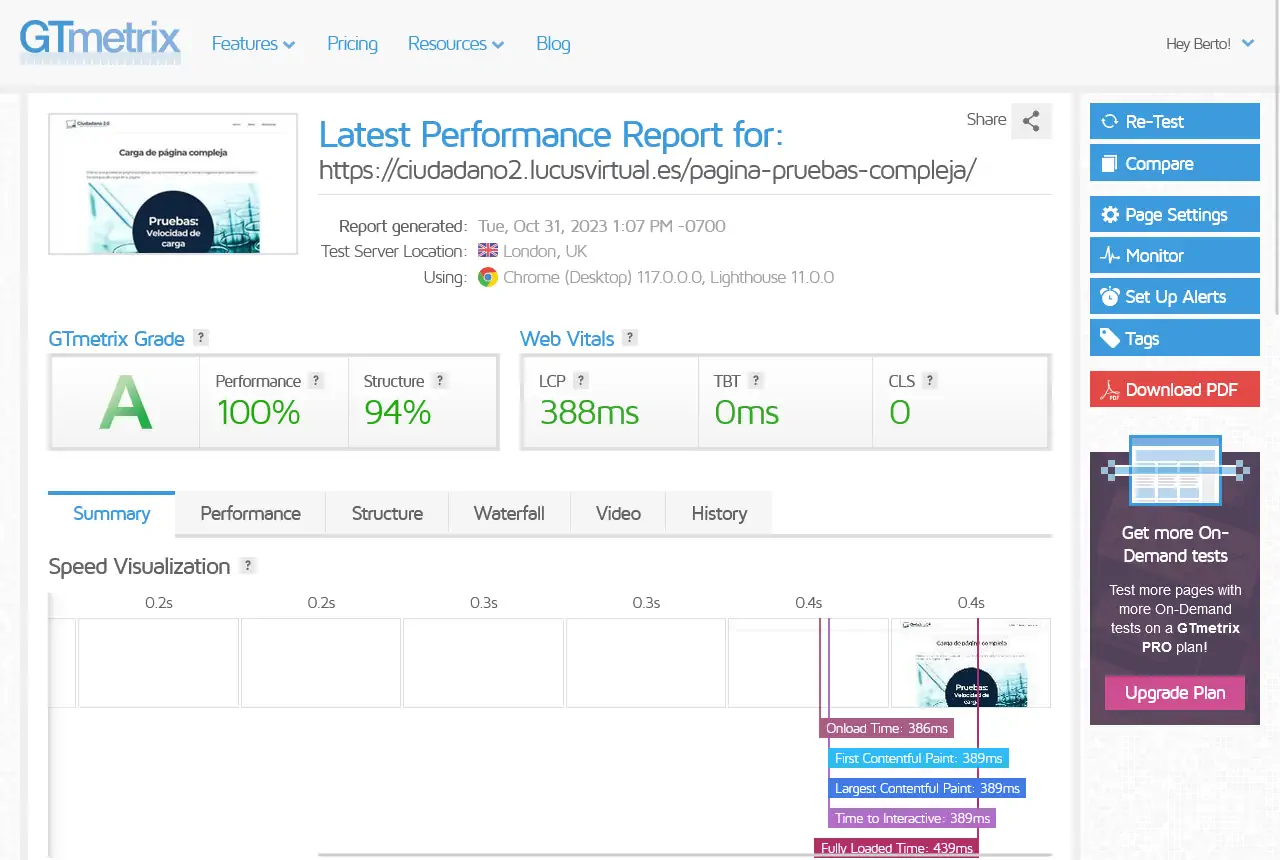
Task: Click the Re-Test button
Action: pos(1175,122)
